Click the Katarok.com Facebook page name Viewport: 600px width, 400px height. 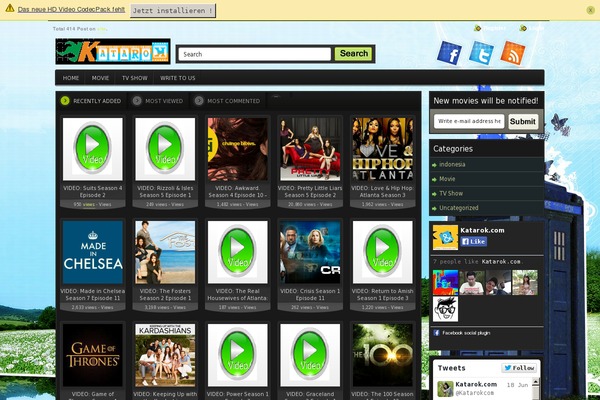click(482, 230)
